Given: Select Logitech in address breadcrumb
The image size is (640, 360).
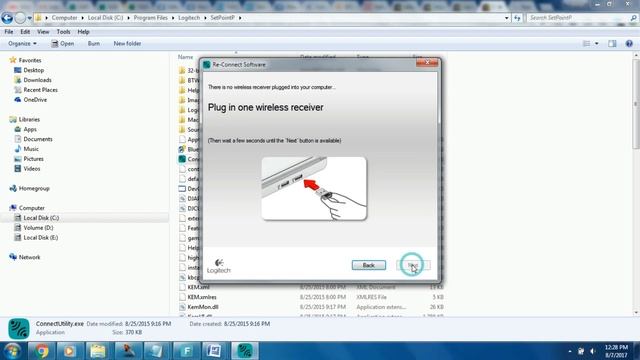Looking at the screenshot, I should tap(189, 18).
